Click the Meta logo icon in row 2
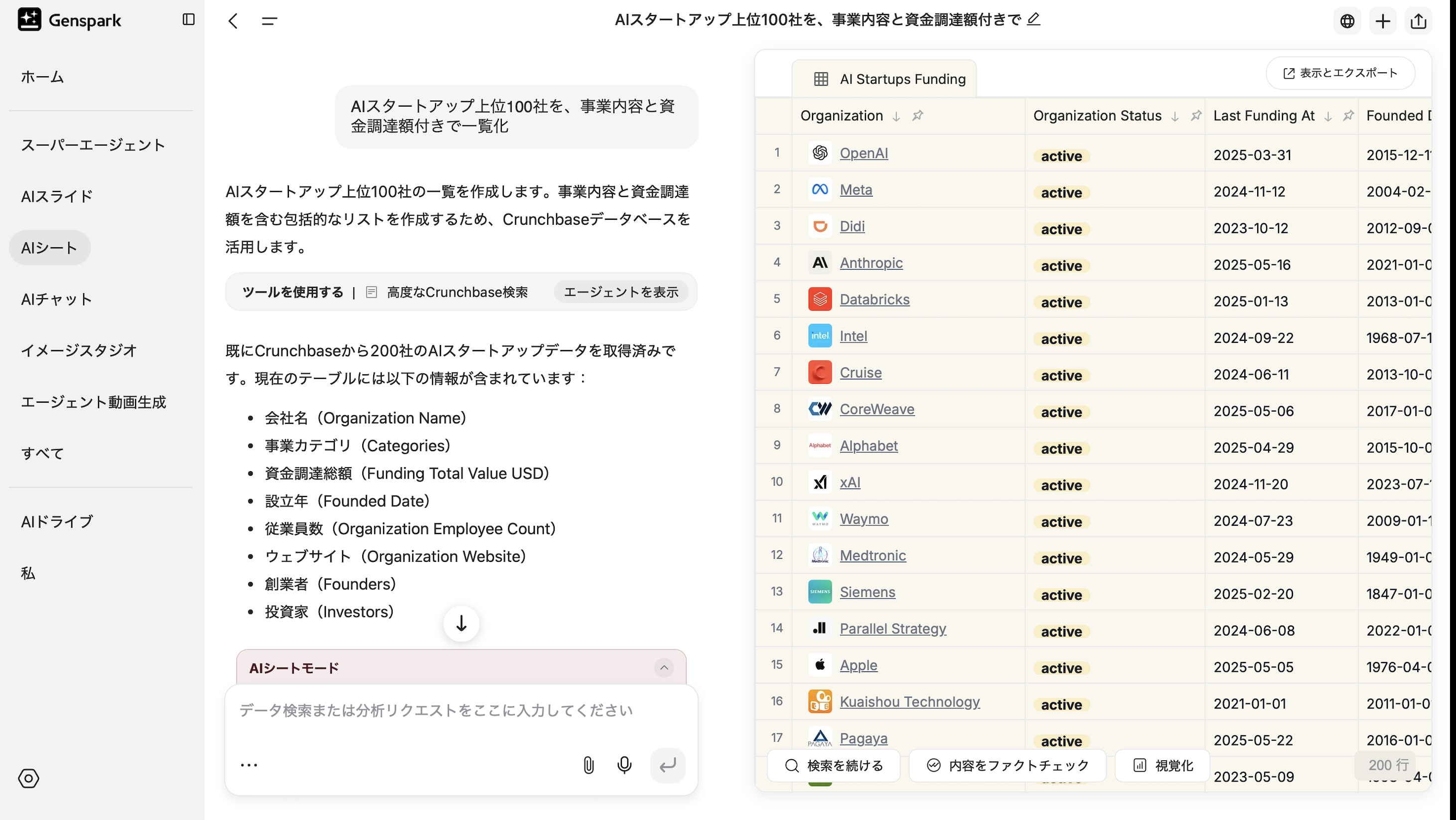This screenshot has width=1456, height=820. pyautogui.click(x=820, y=189)
